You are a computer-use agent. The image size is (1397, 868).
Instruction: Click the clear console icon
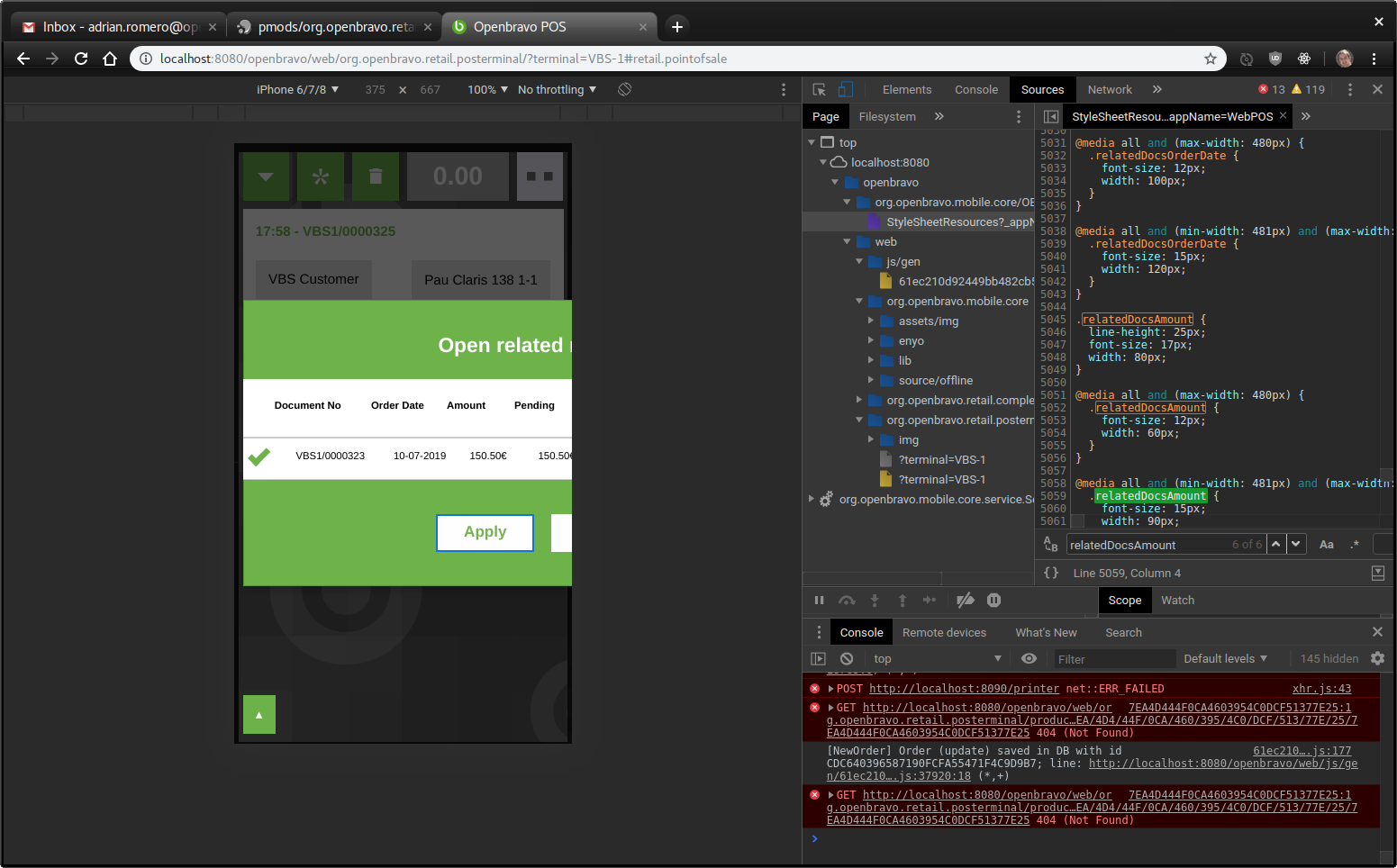(847, 659)
